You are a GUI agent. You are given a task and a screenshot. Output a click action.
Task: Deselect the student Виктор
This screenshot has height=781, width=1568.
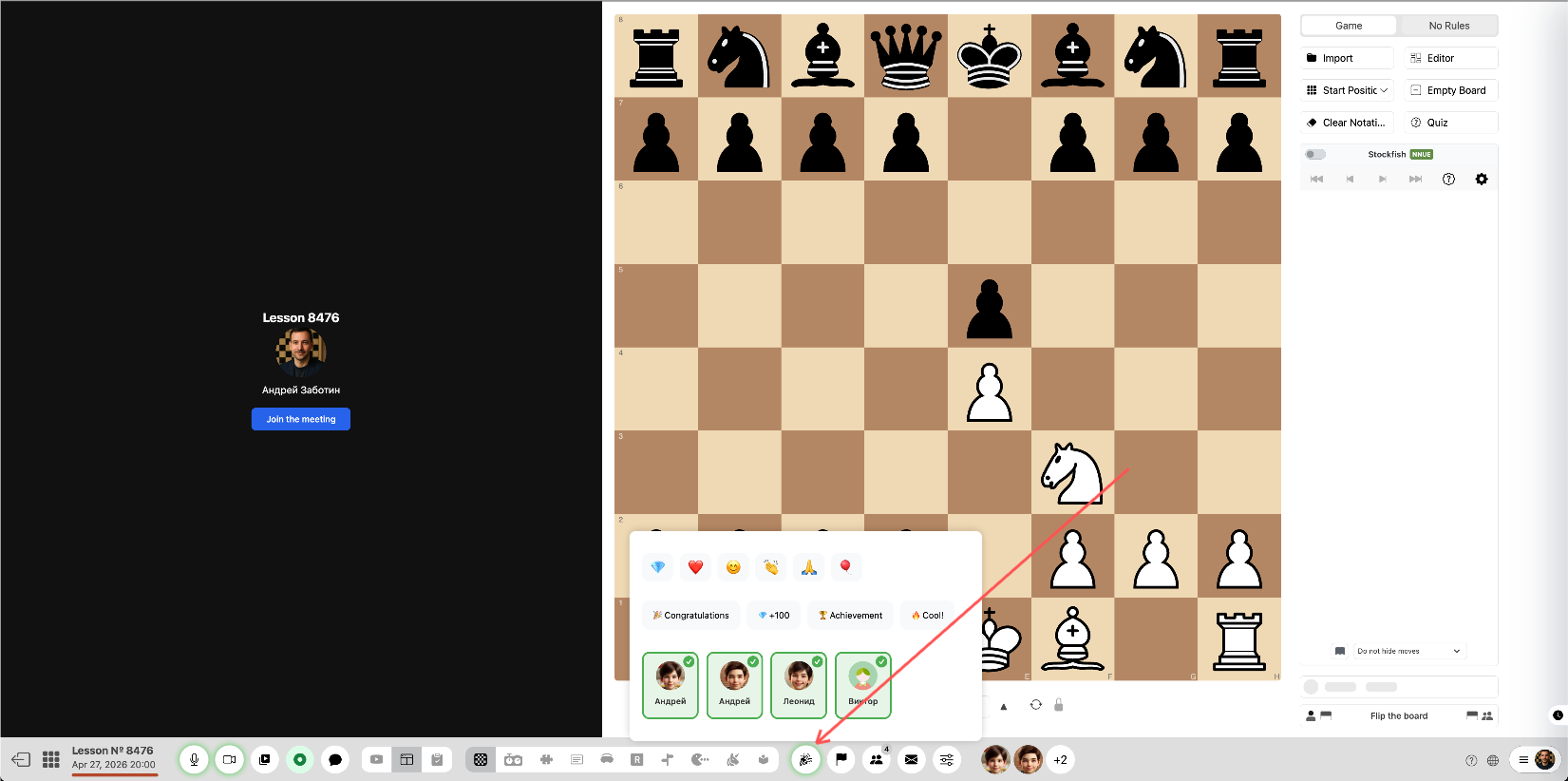coord(863,685)
